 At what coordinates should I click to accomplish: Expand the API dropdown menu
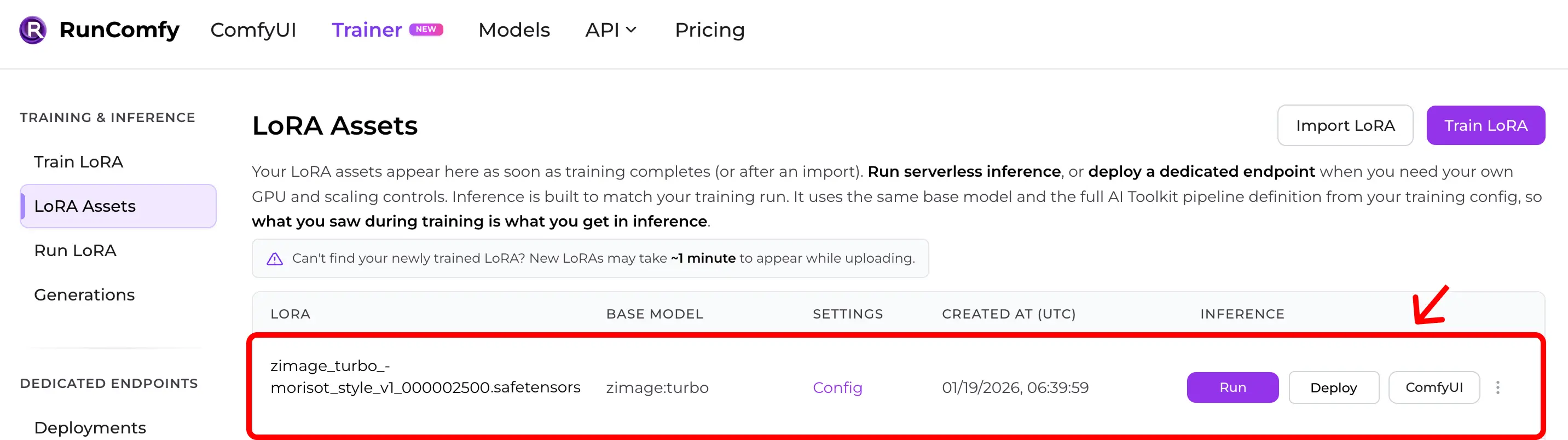click(x=611, y=29)
